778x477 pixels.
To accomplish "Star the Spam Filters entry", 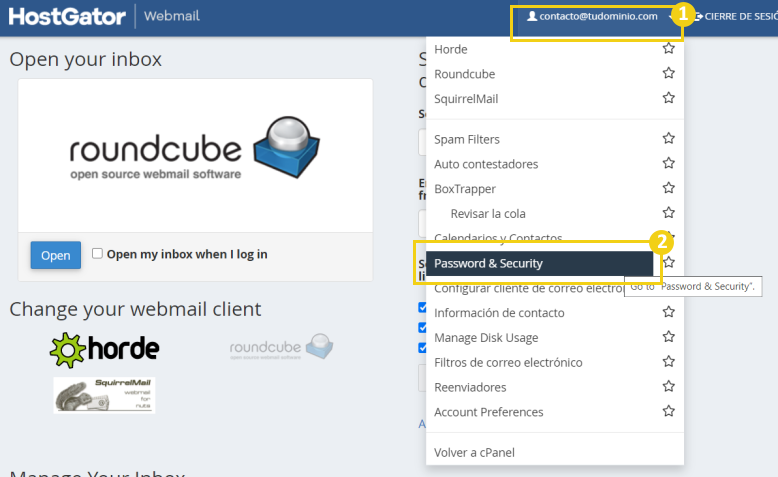I will pyautogui.click(x=668, y=138).
